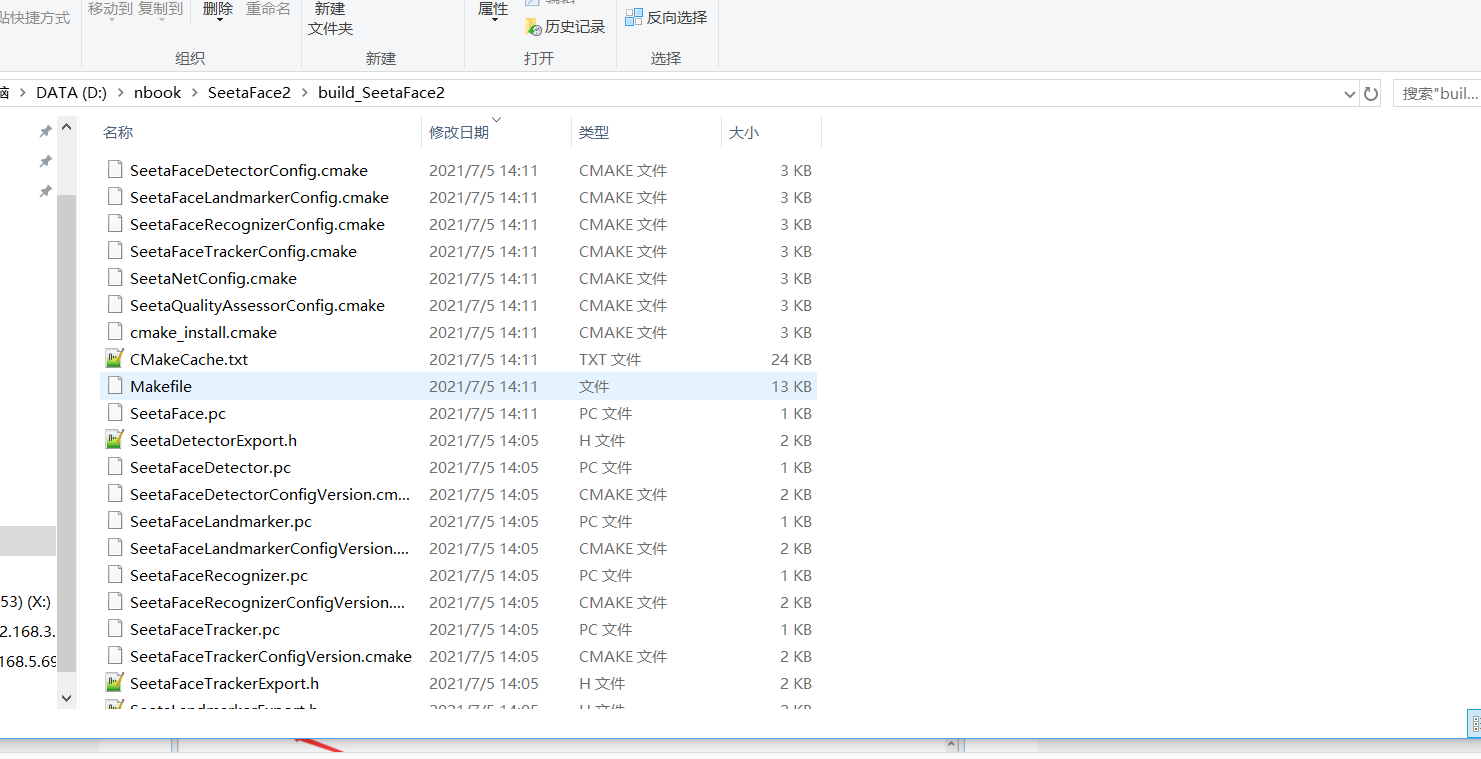Click the Makefile document icon
This screenshot has width=1481, height=759.
(x=114, y=385)
